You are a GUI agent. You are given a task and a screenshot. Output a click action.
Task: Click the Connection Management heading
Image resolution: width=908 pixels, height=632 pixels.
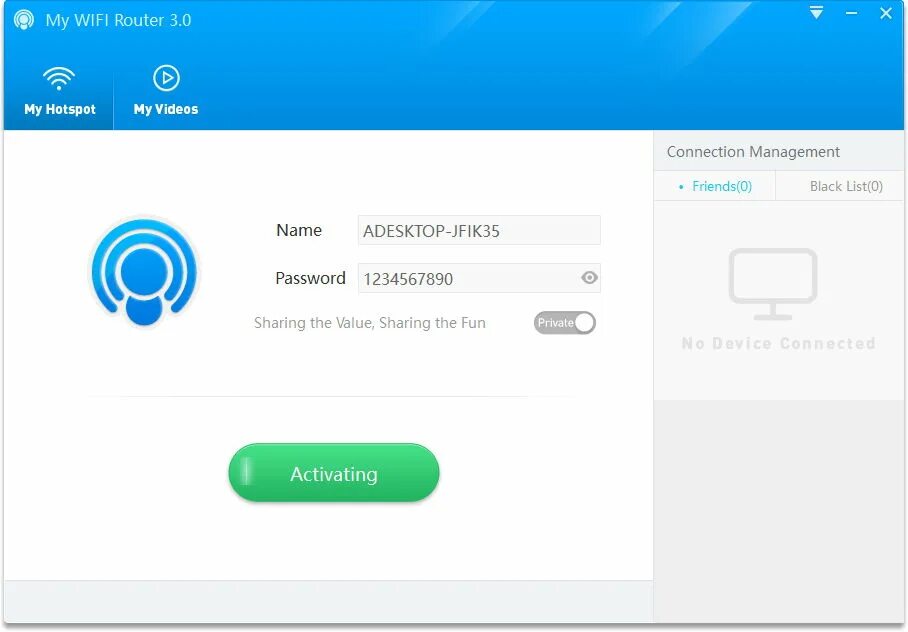coord(753,152)
